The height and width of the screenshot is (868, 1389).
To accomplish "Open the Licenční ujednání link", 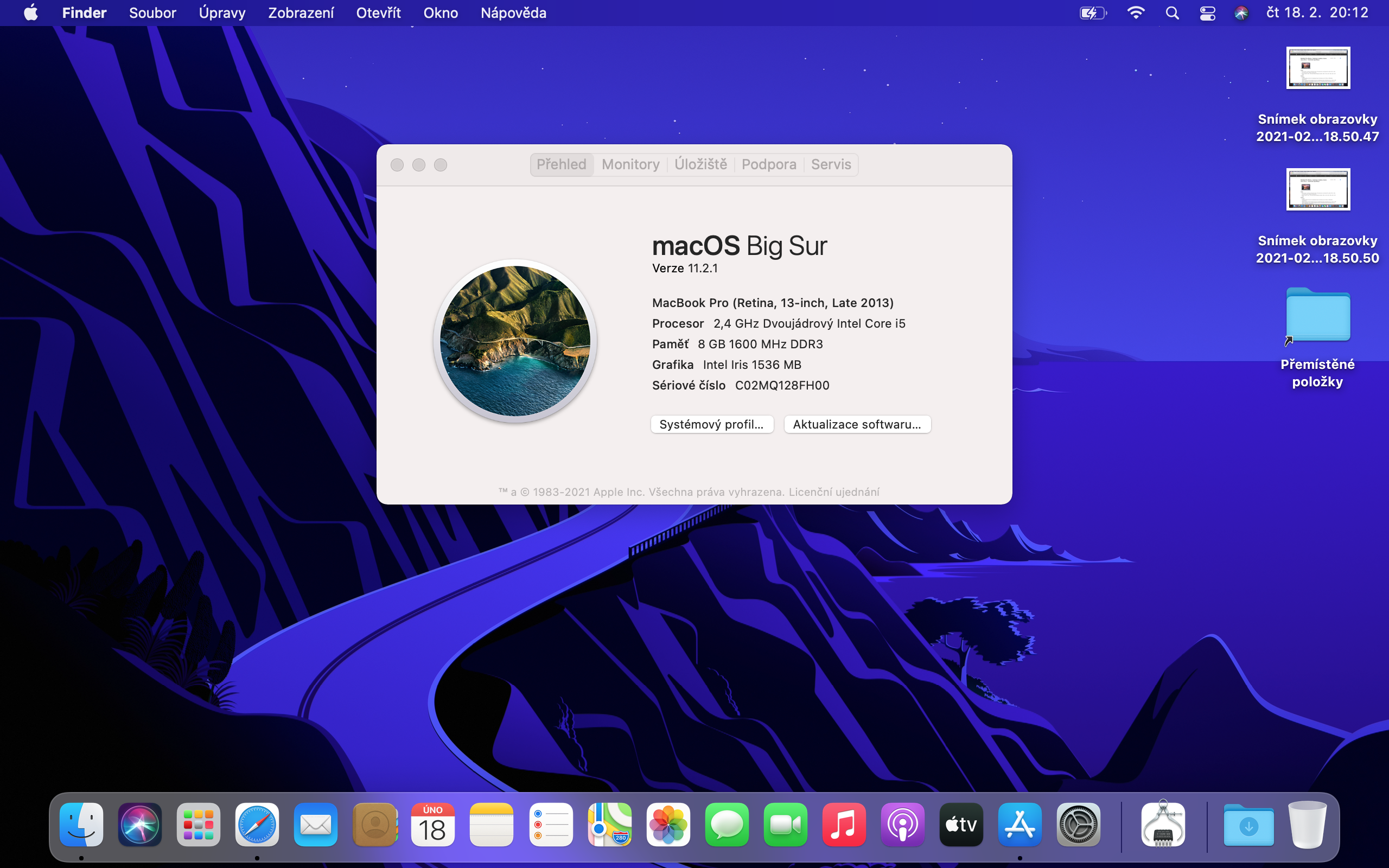I will (x=833, y=492).
